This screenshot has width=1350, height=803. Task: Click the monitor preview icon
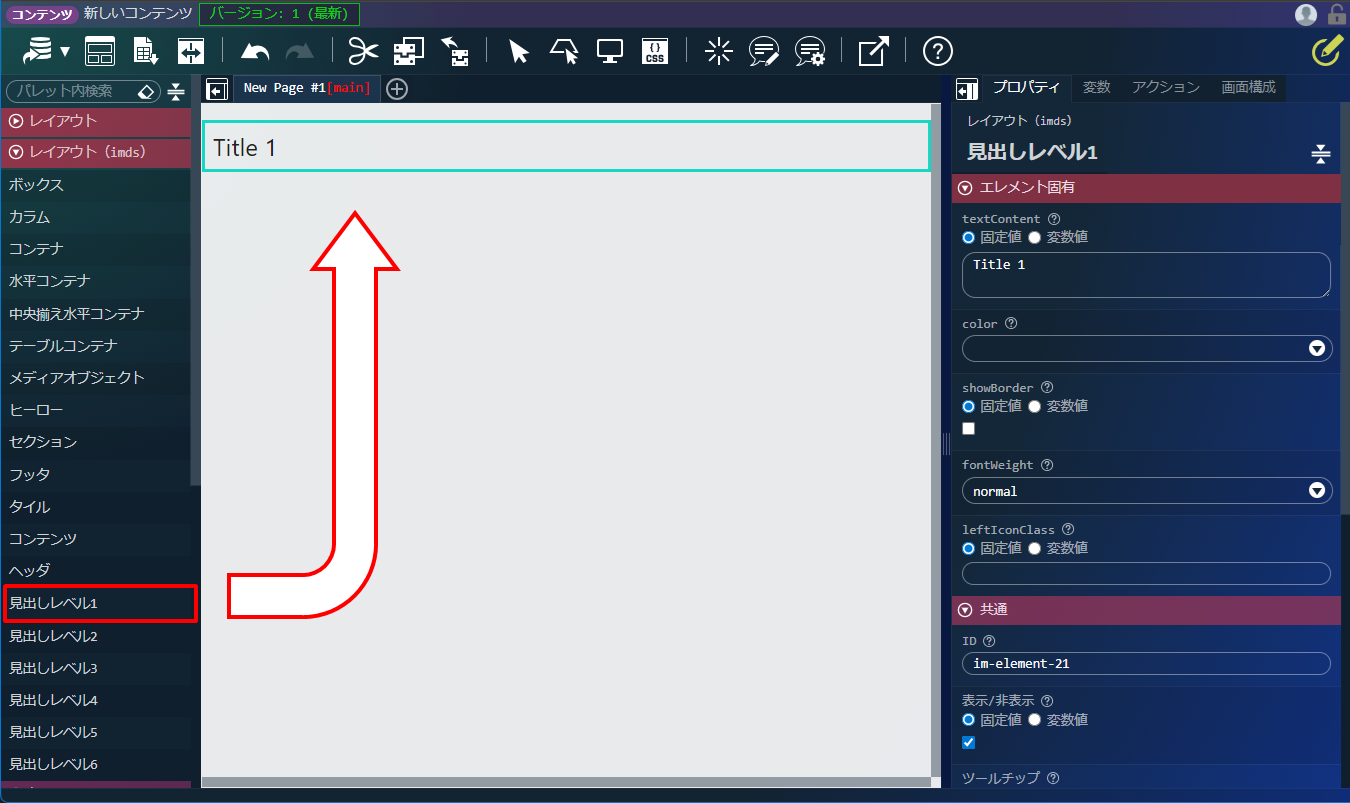pyautogui.click(x=610, y=51)
